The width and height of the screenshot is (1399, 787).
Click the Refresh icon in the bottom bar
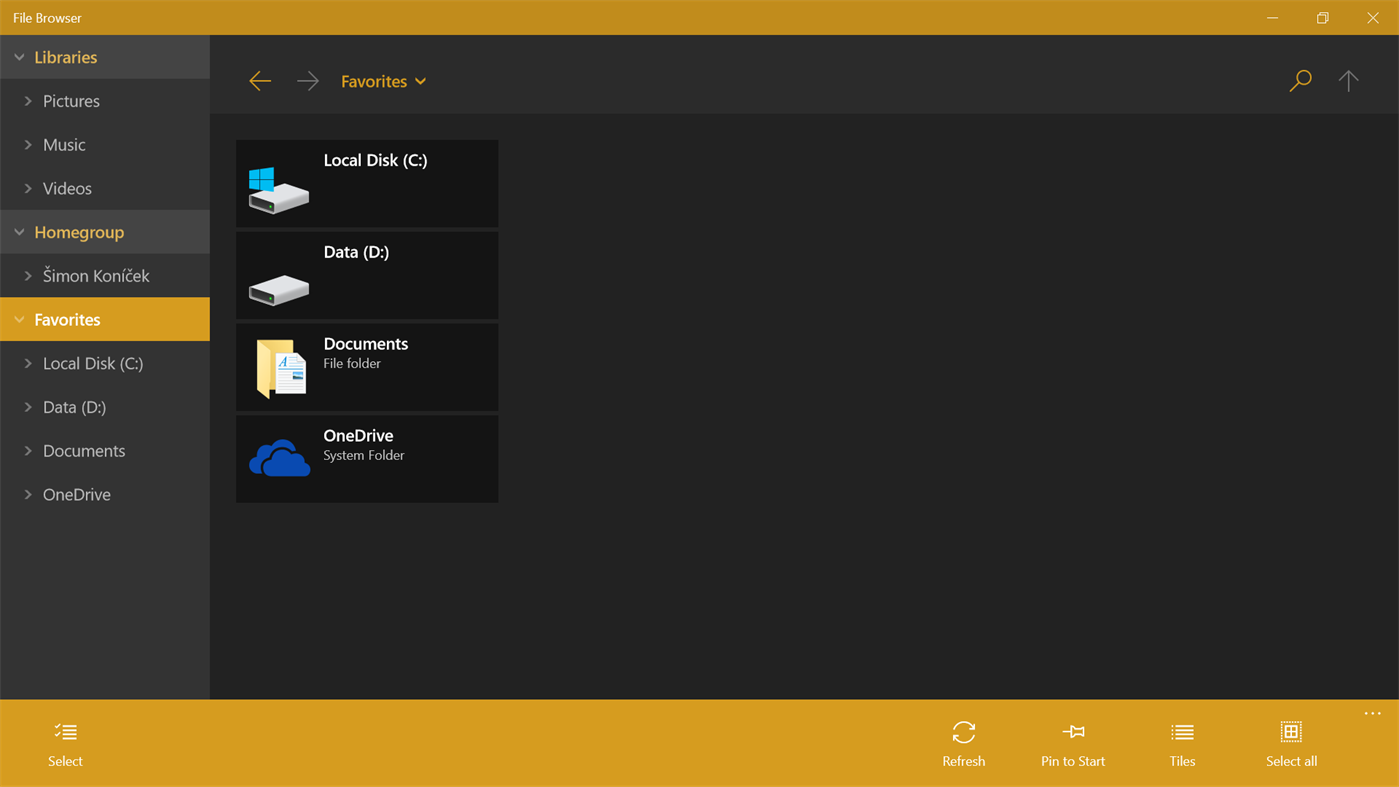point(963,733)
